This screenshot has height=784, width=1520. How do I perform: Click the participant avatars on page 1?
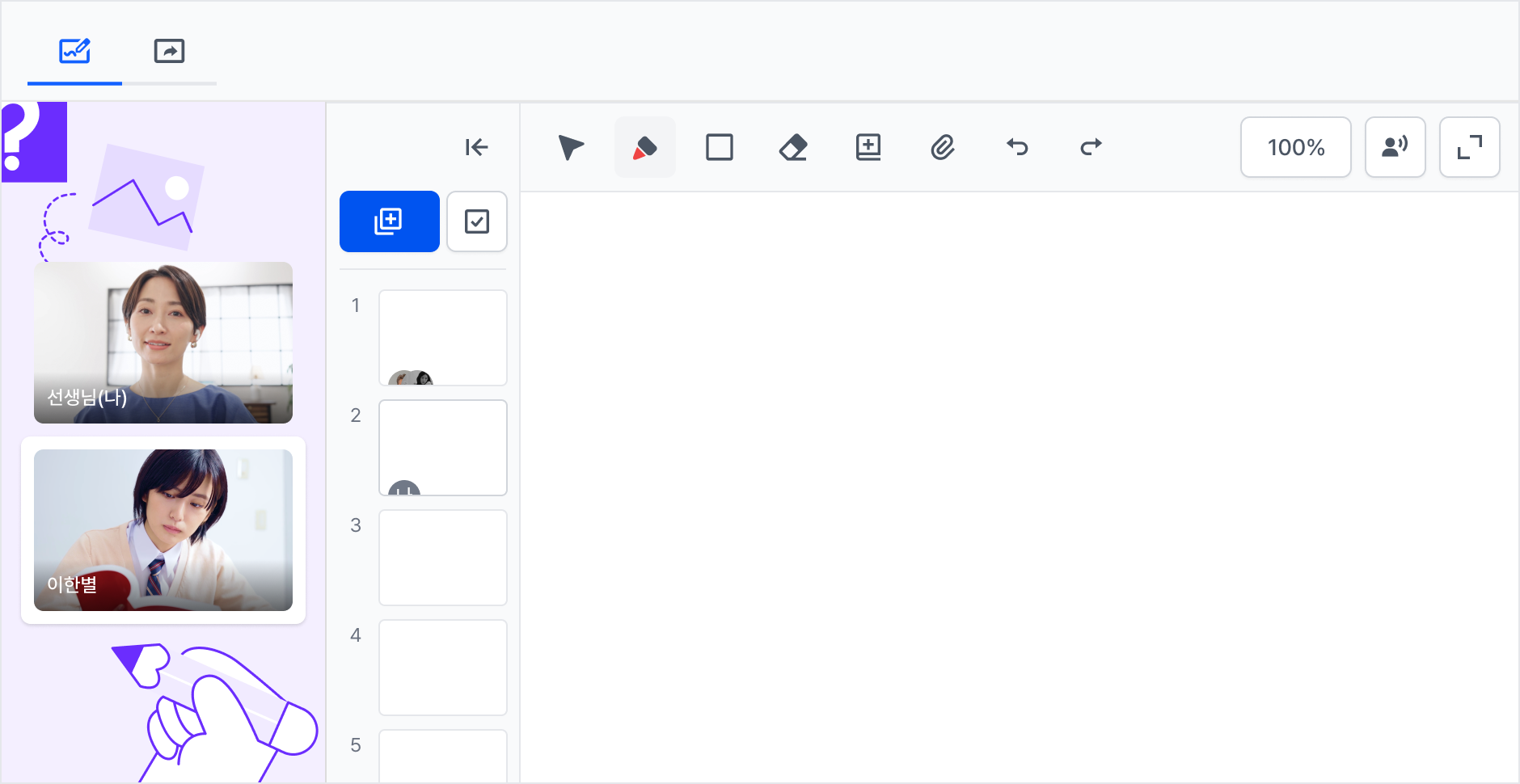(411, 377)
